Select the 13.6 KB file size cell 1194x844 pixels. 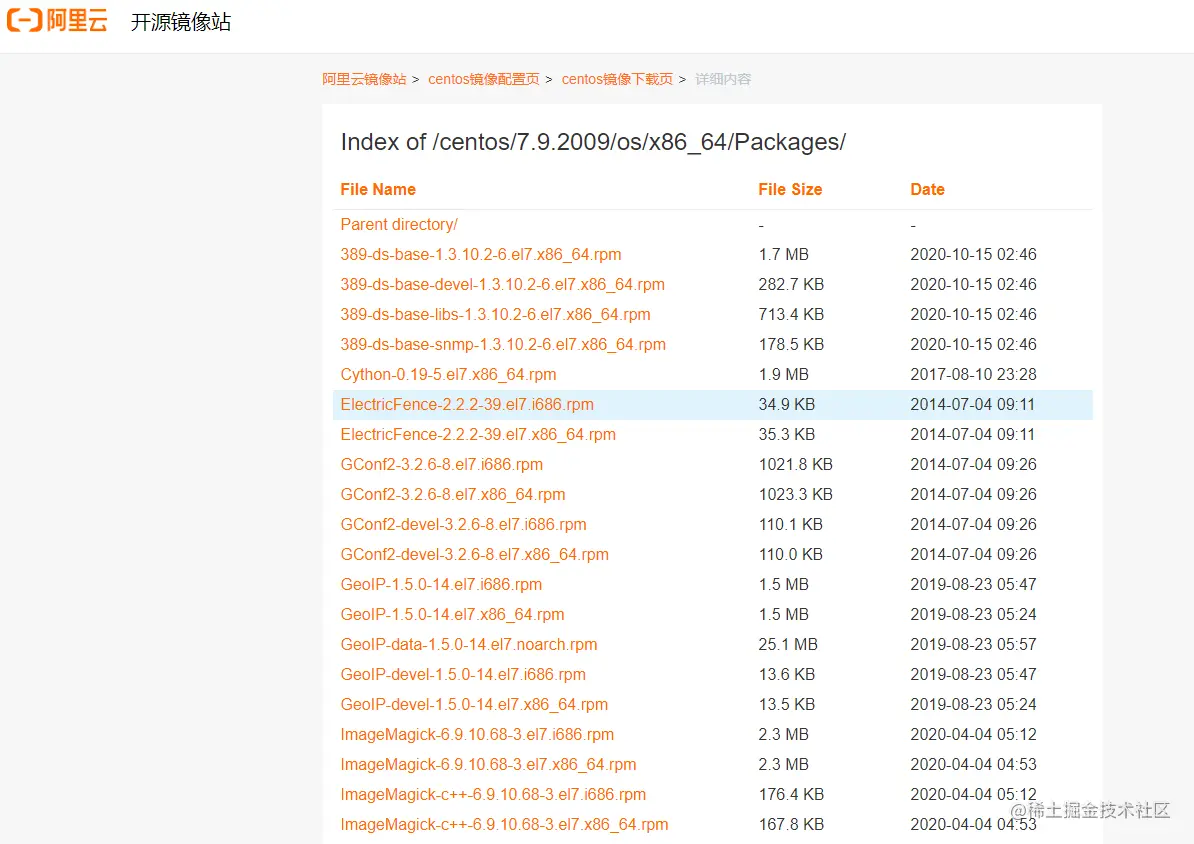(x=787, y=675)
